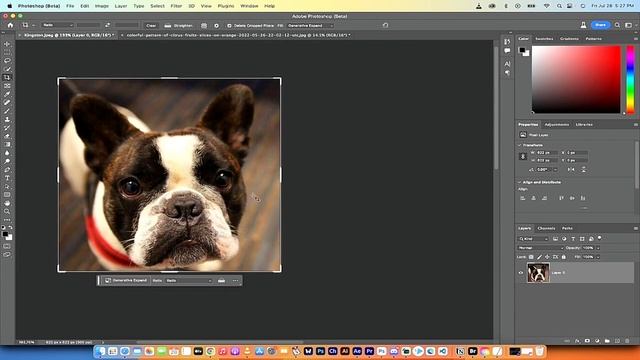
Task: Flip horizontal in Properties panel
Action: pyautogui.click(x=571, y=169)
